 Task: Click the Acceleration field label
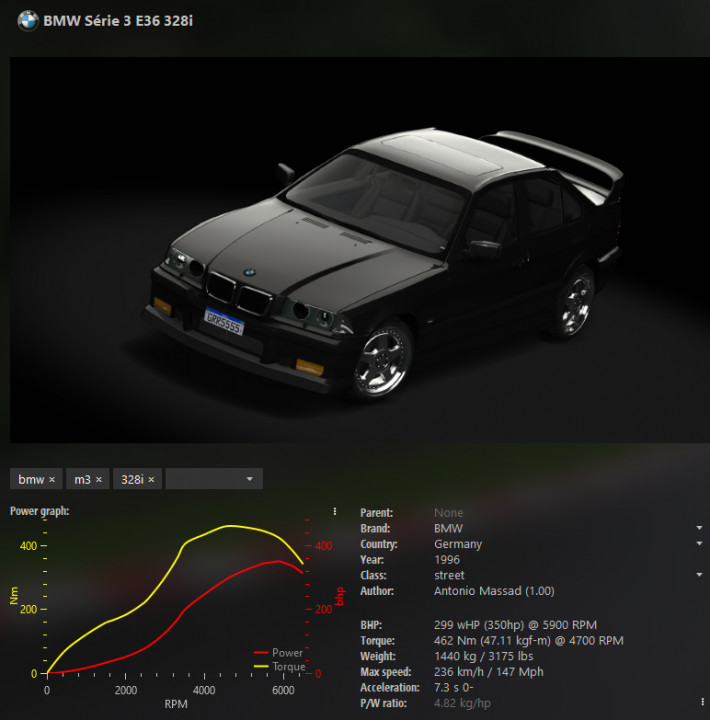pyautogui.click(x=390, y=687)
